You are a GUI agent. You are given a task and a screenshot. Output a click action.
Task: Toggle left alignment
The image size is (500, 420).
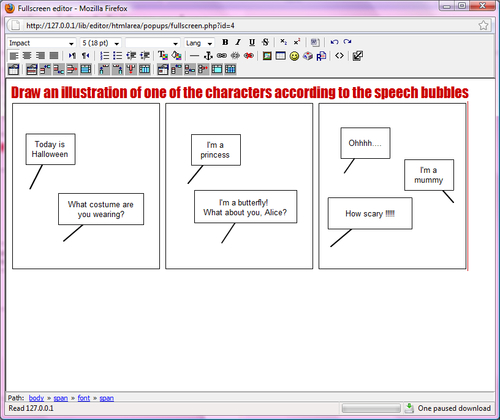pyautogui.click(x=14, y=56)
